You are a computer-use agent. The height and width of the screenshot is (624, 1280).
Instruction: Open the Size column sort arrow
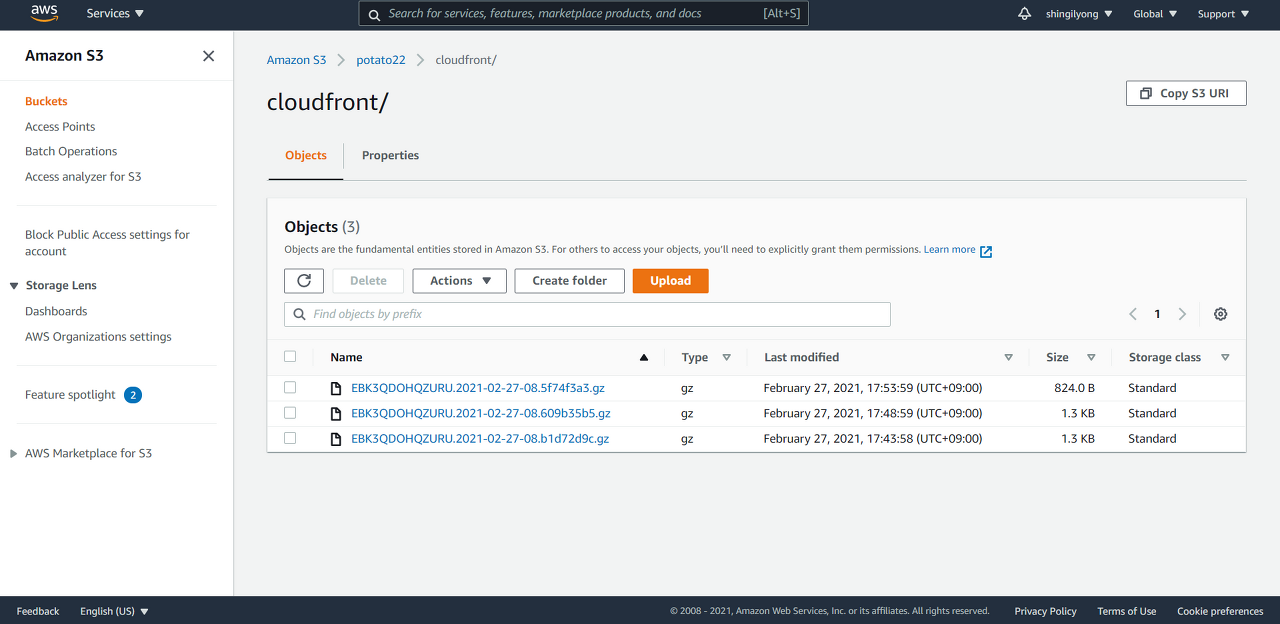pyautogui.click(x=1091, y=357)
